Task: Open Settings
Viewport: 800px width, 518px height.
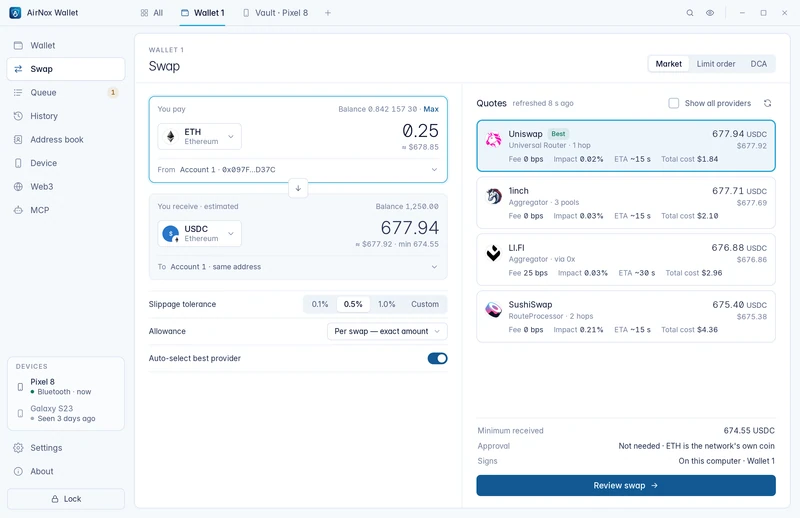Action: click(x=66, y=448)
